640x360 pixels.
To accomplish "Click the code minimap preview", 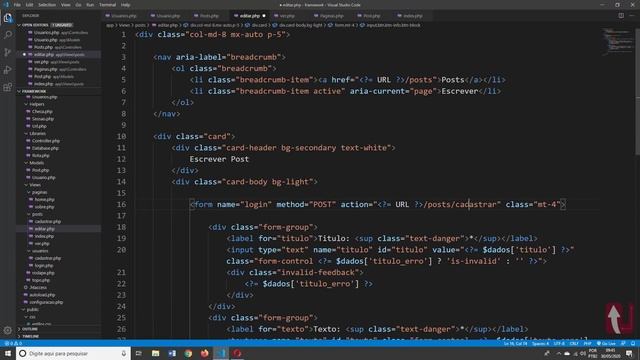I will 618,41.
